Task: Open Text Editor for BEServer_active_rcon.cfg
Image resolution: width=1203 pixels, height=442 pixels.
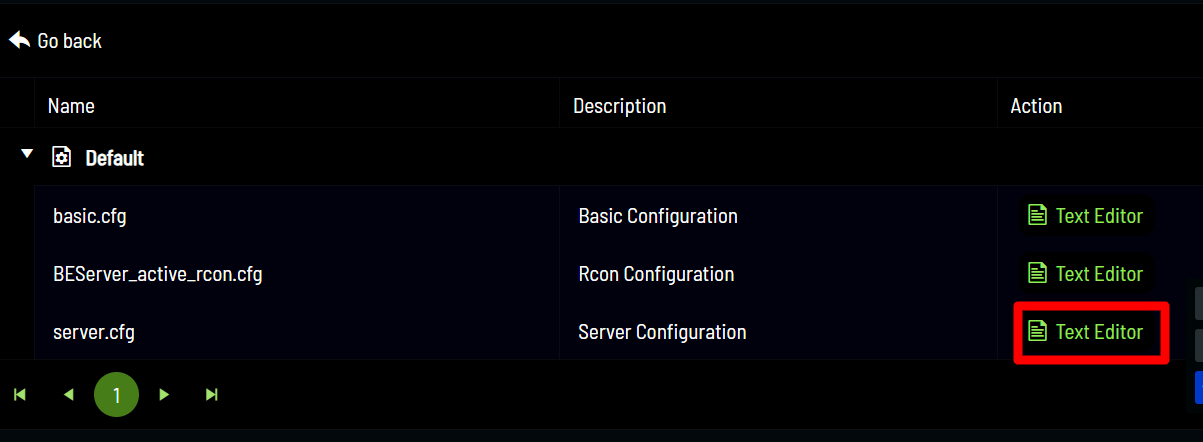Action: (1086, 274)
